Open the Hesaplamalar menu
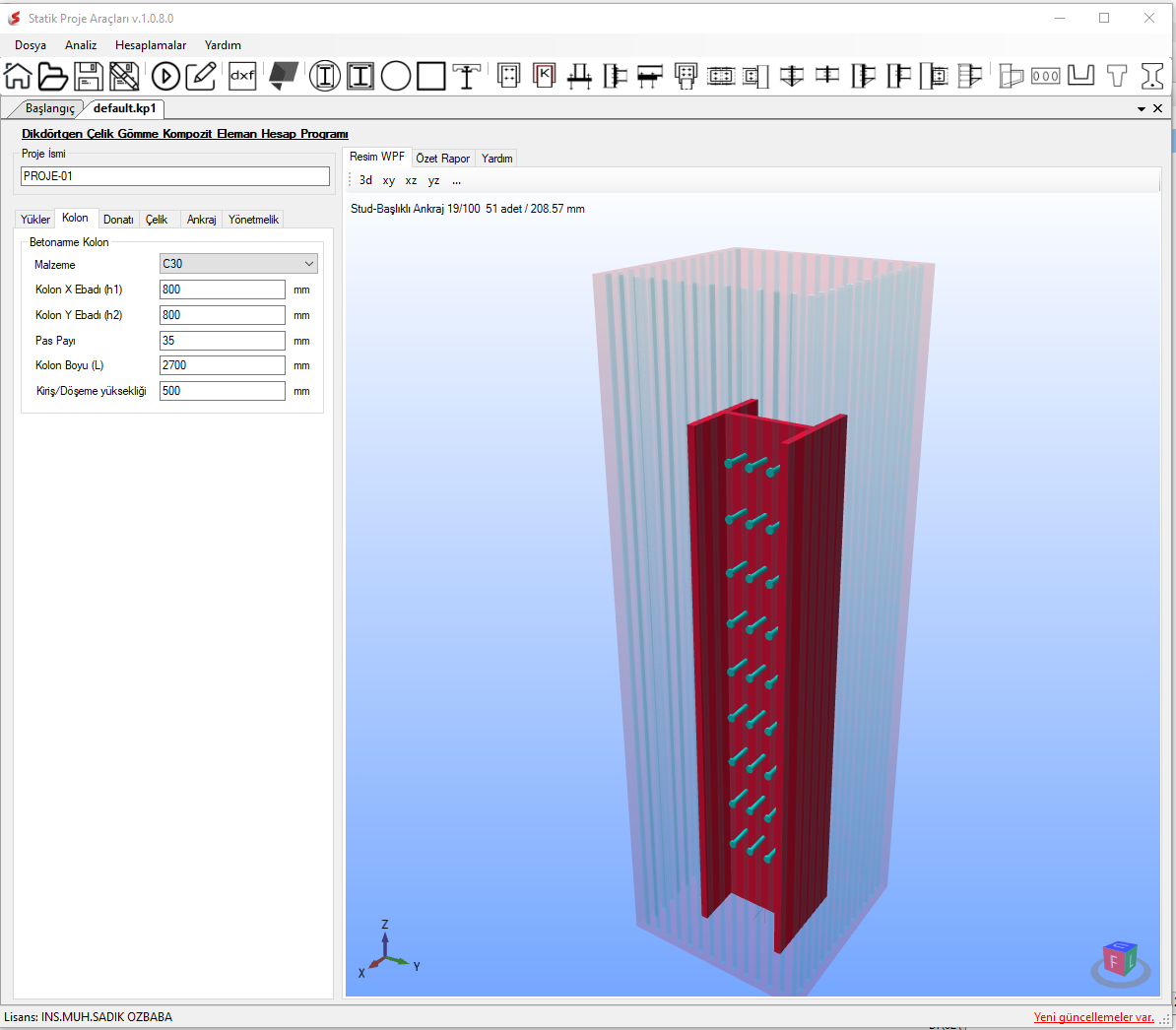Image resolution: width=1176 pixels, height=1030 pixels. click(151, 45)
